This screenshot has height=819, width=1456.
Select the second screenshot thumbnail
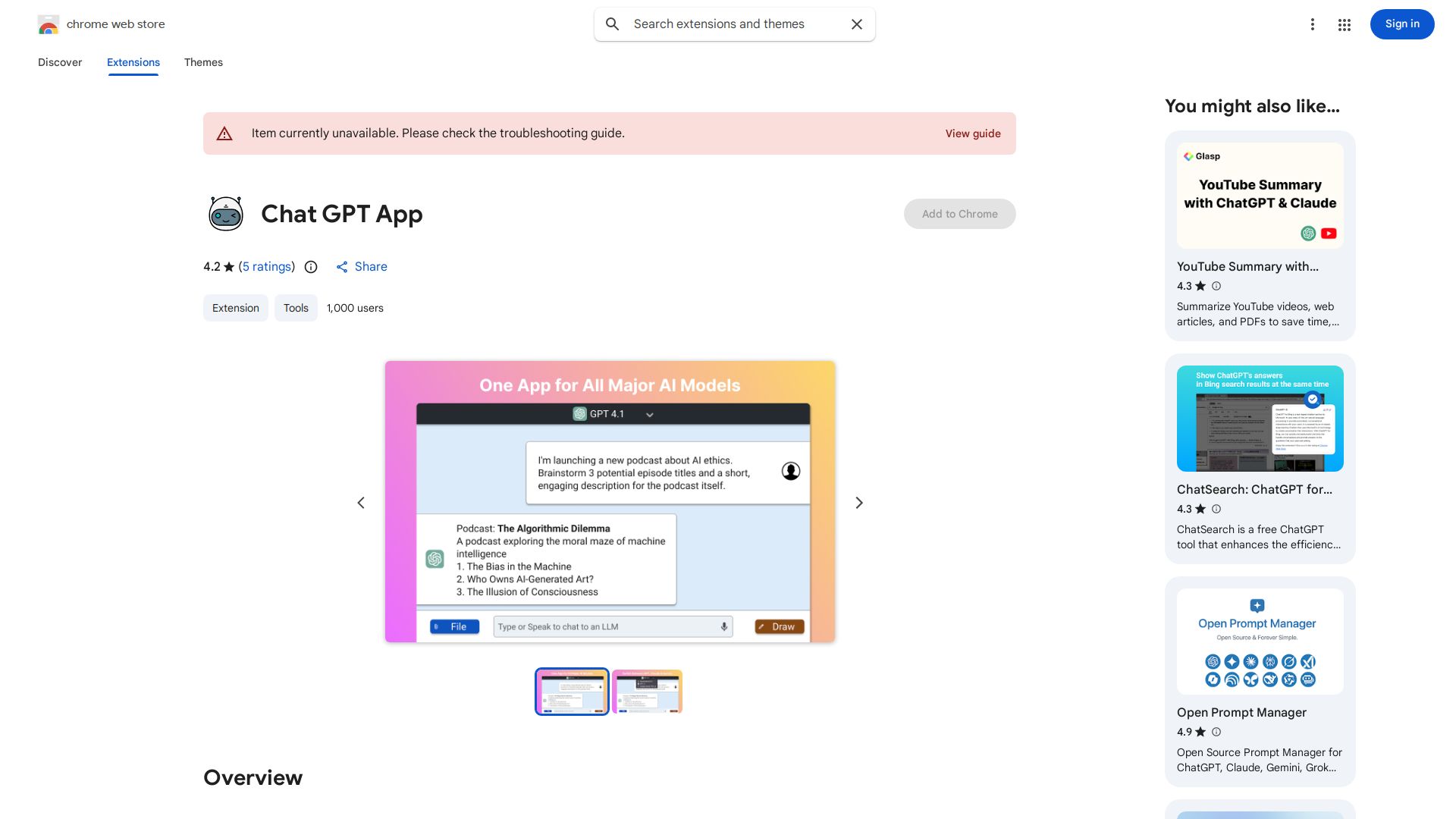tap(647, 691)
